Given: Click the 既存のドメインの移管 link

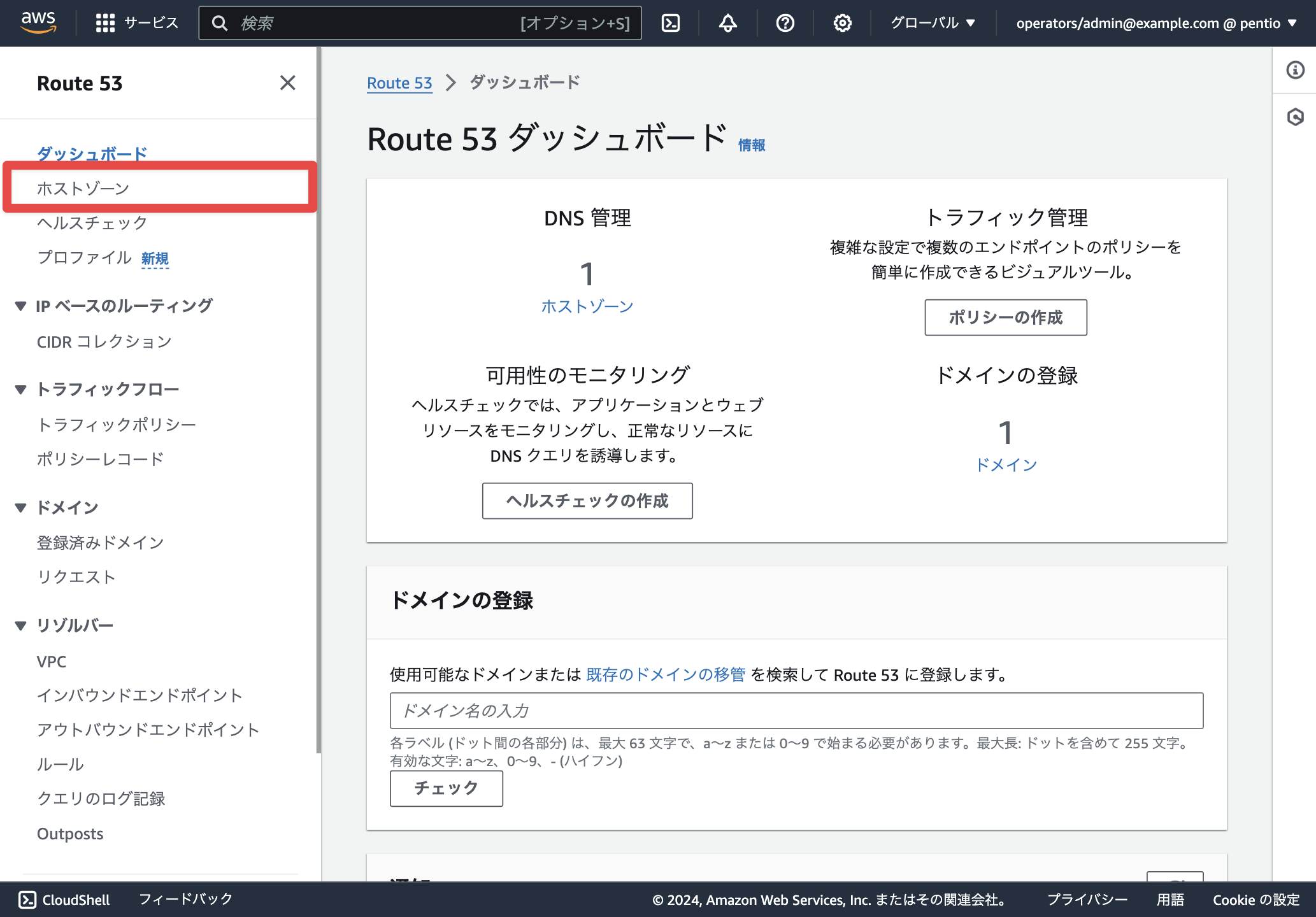Looking at the screenshot, I should pyautogui.click(x=666, y=674).
